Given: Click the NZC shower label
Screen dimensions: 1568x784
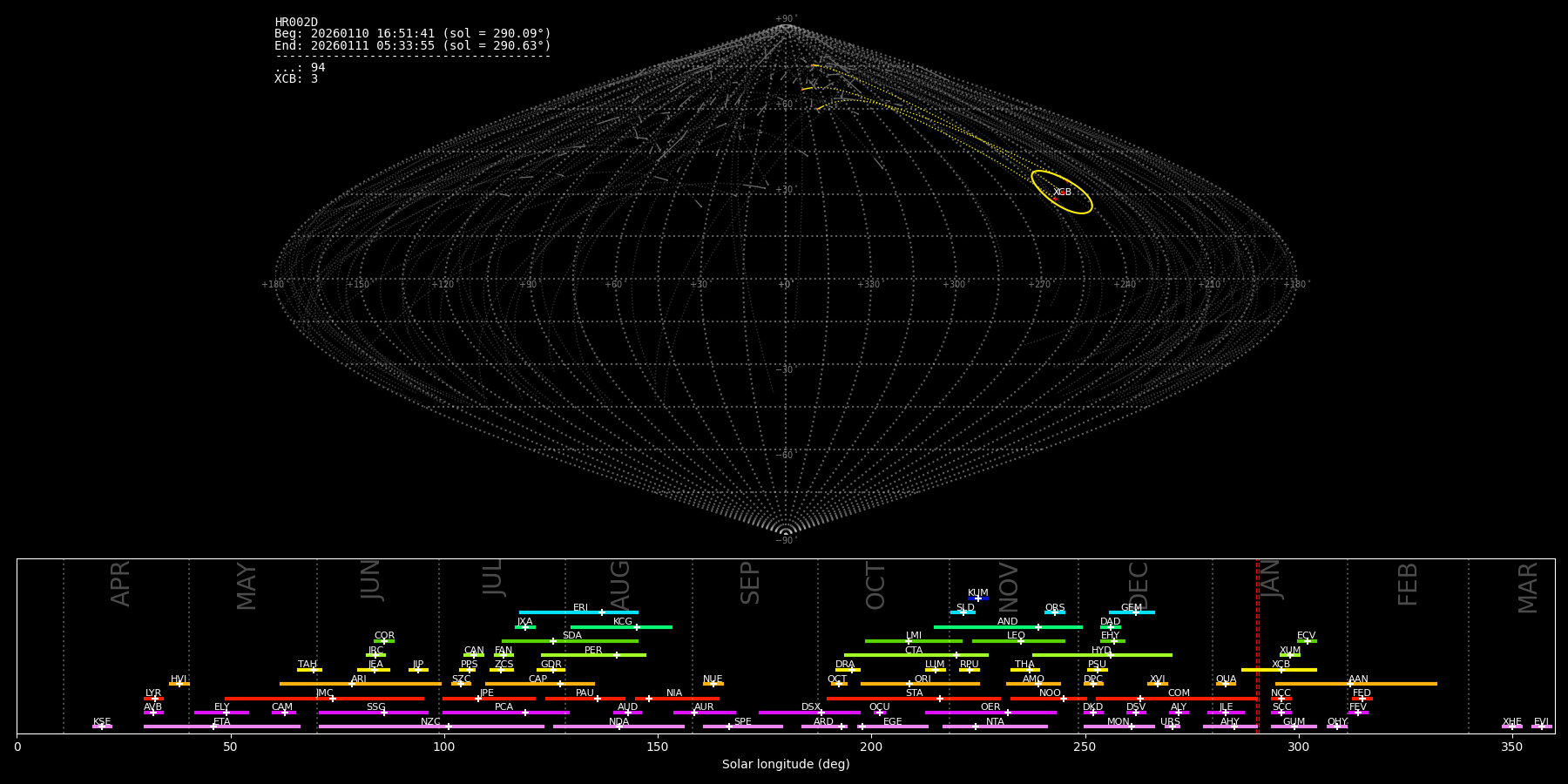Looking at the screenshot, I should 431,722.
